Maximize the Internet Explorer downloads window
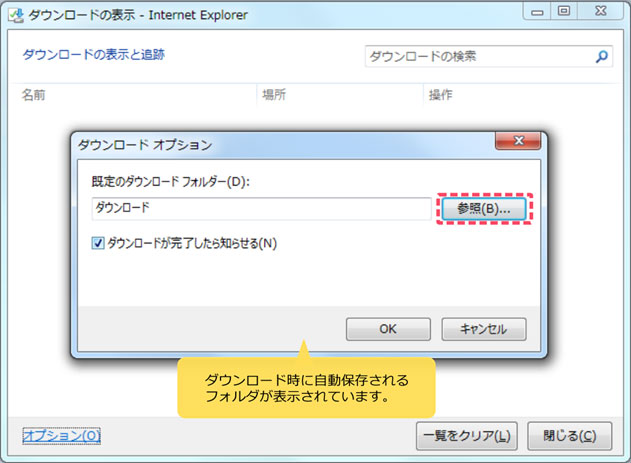Image resolution: width=631 pixels, height=463 pixels. pyautogui.click(x=564, y=11)
